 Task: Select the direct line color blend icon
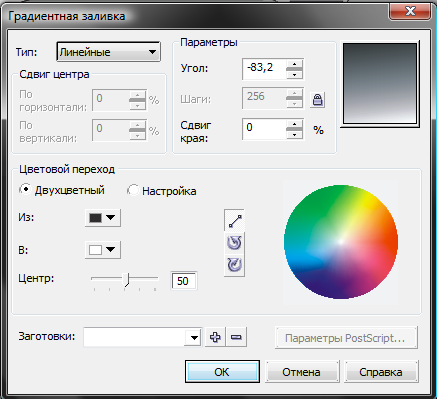click(x=235, y=221)
